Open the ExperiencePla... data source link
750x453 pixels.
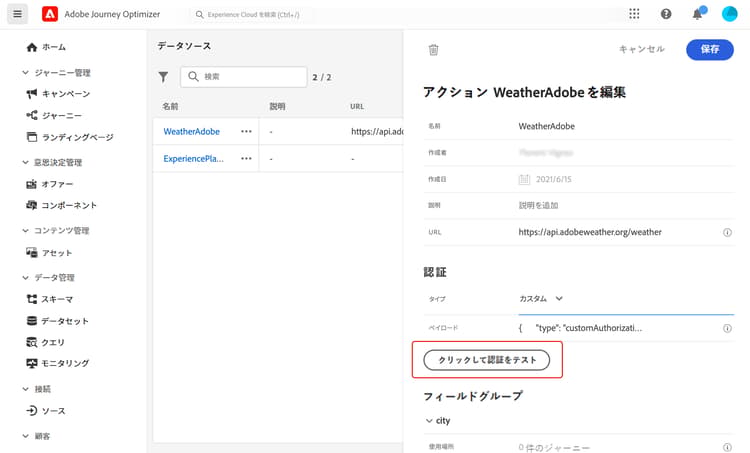(x=193, y=158)
